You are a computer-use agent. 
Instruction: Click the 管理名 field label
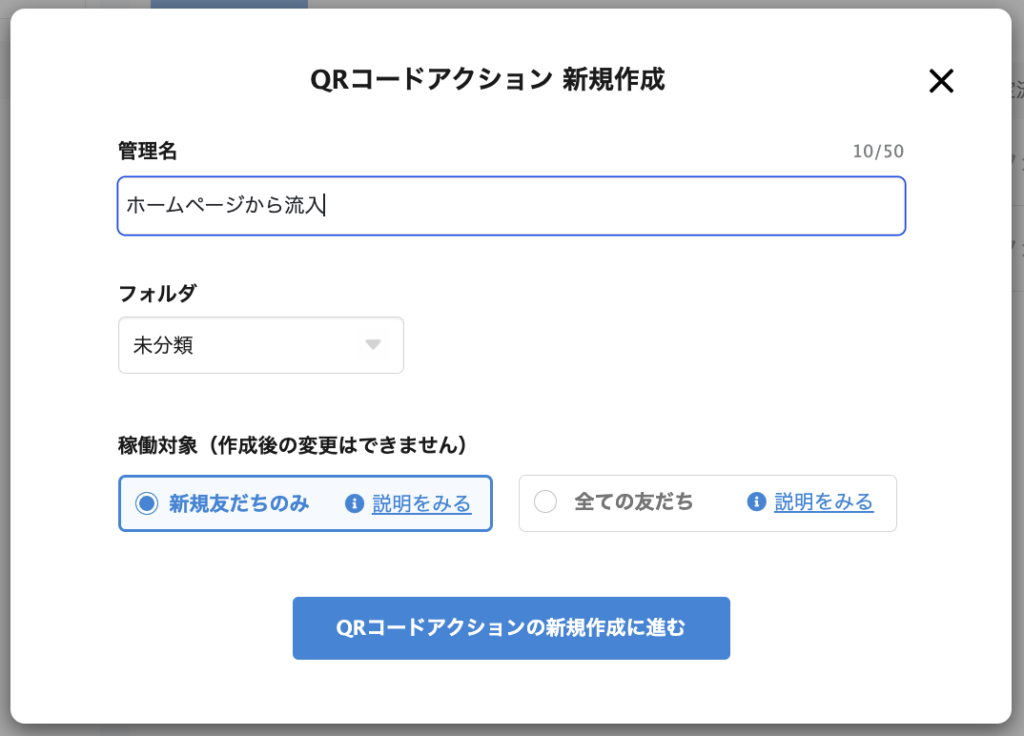pos(147,151)
